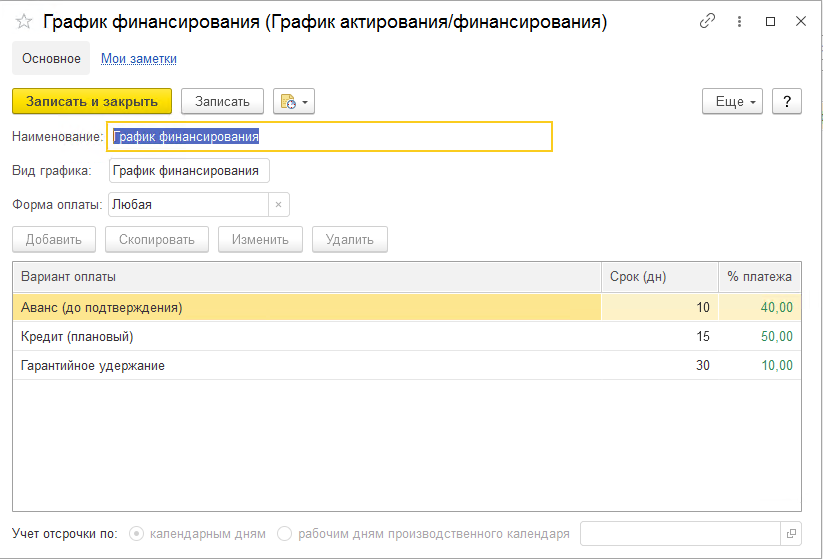Viewport: 823px width, 559px height.
Task: Click the 30 days cell for Гарантийное удержание
Action: point(660,365)
